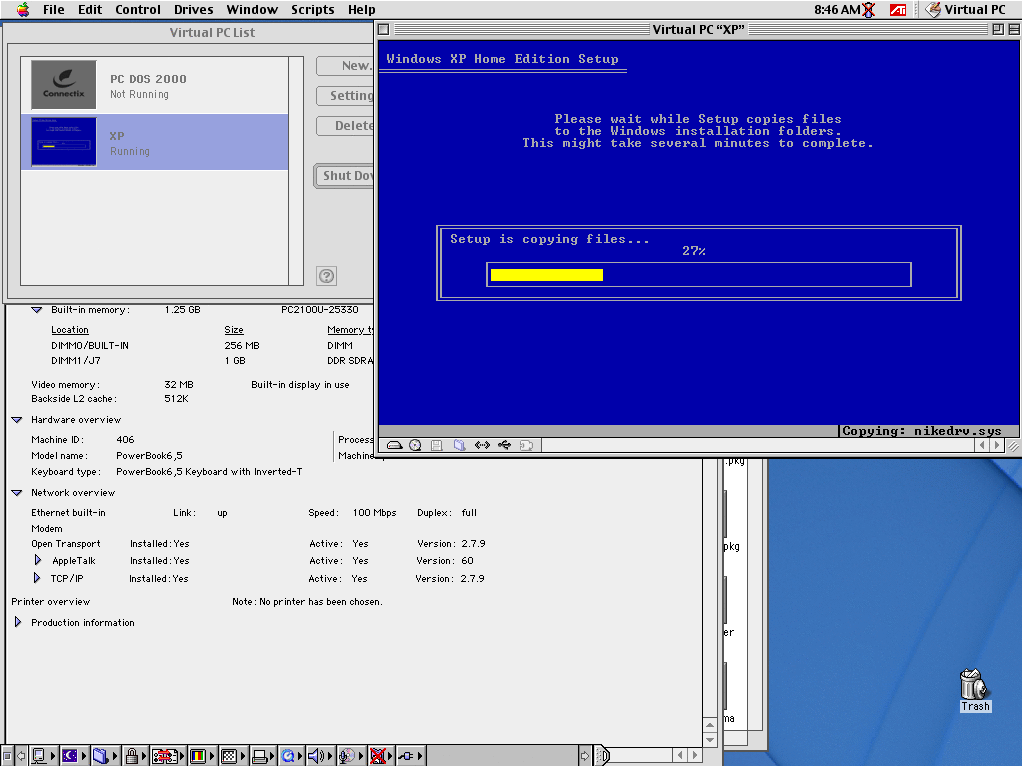
Task: Click the 'Location' column header
Action: pyautogui.click(x=70, y=330)
